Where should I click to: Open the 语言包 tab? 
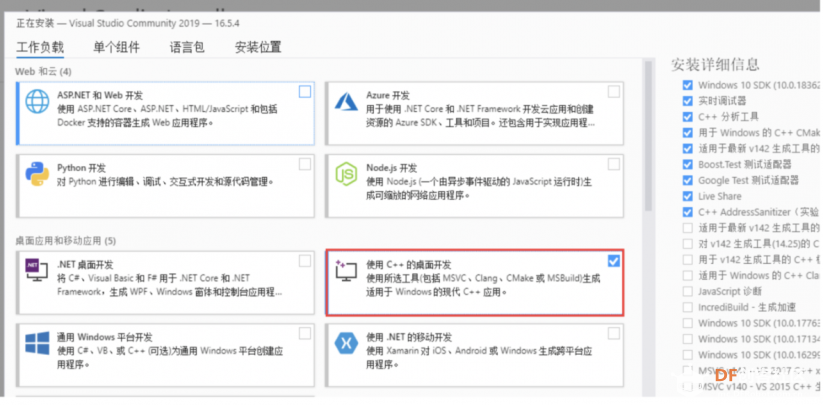click(x=187, y=47)
